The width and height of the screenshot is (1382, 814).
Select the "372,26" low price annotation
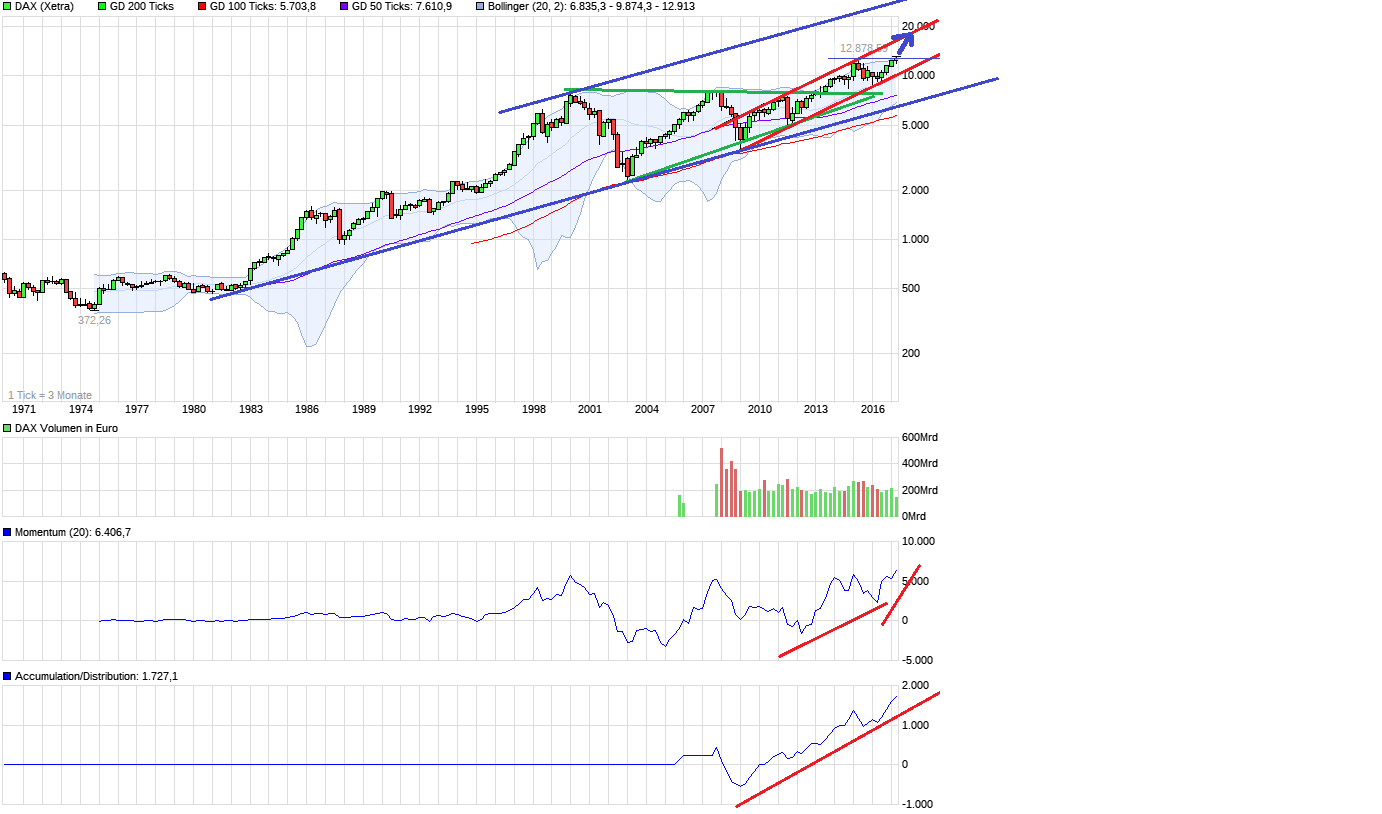pyautogui.click(x=95, y=320)
